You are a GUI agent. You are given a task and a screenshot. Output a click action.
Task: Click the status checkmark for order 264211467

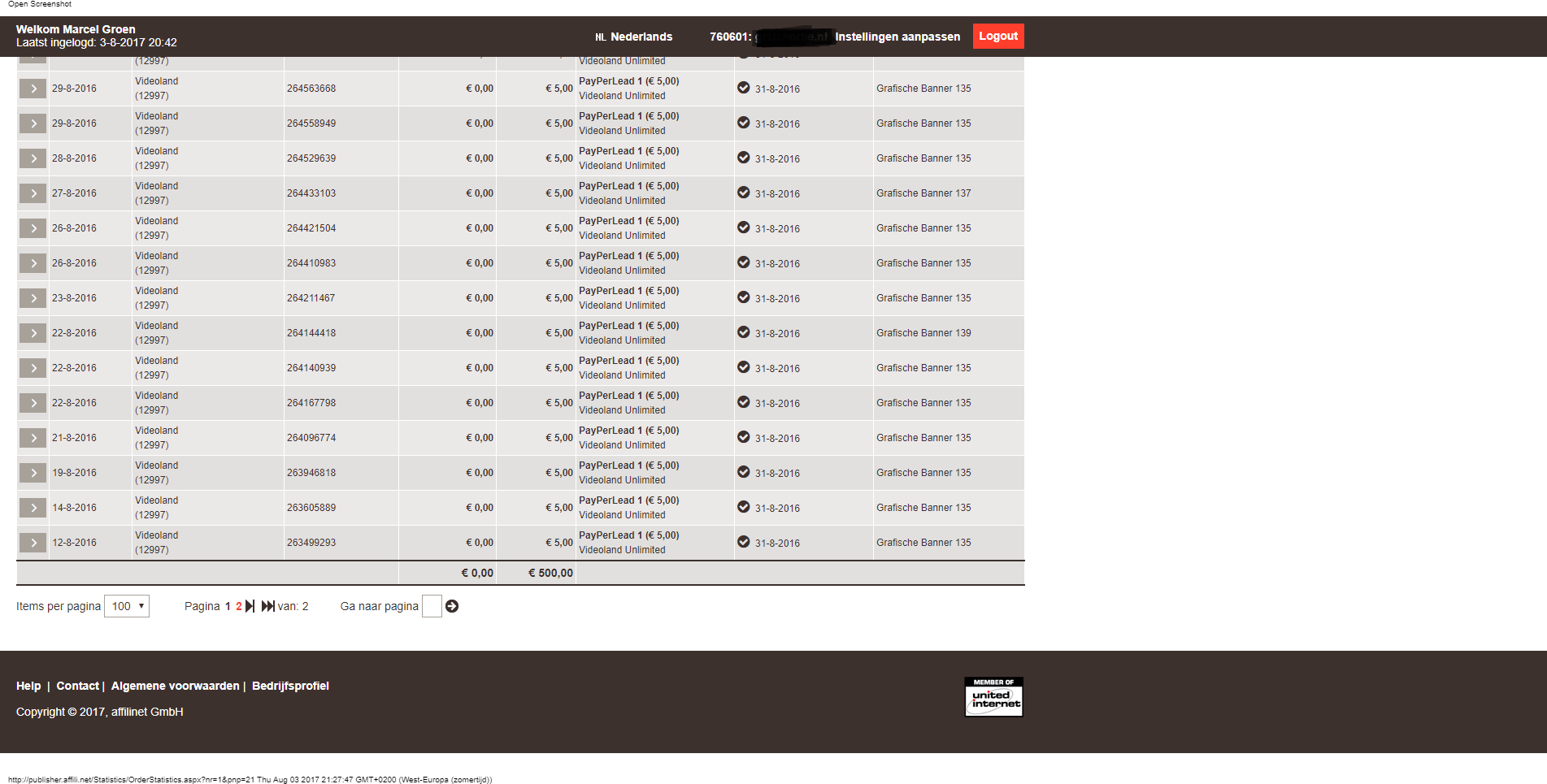tap(744, 297)
